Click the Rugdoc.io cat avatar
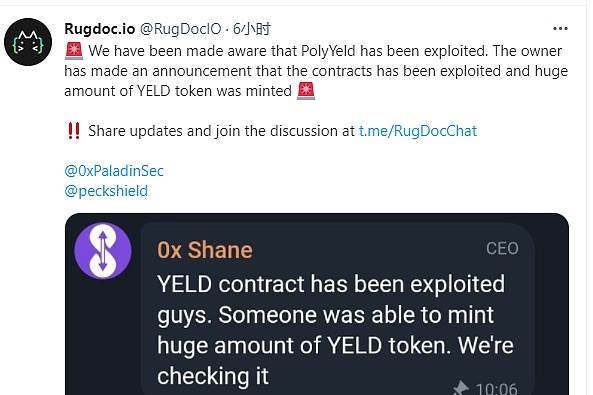 (28, 42)
